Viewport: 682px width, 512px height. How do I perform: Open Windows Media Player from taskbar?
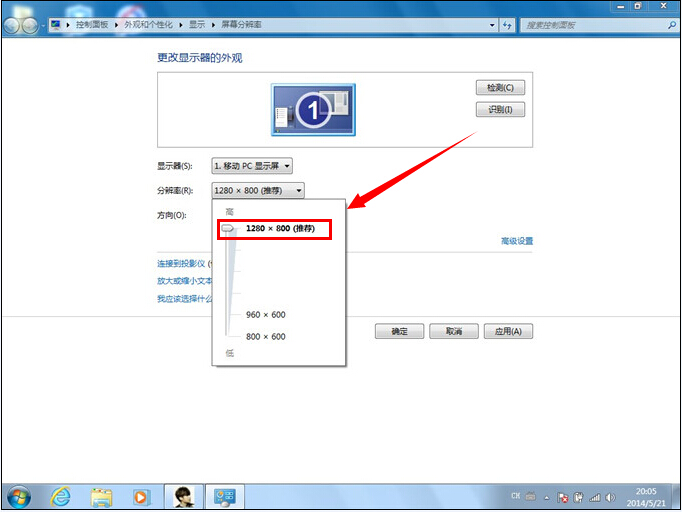tap(141, 495)
